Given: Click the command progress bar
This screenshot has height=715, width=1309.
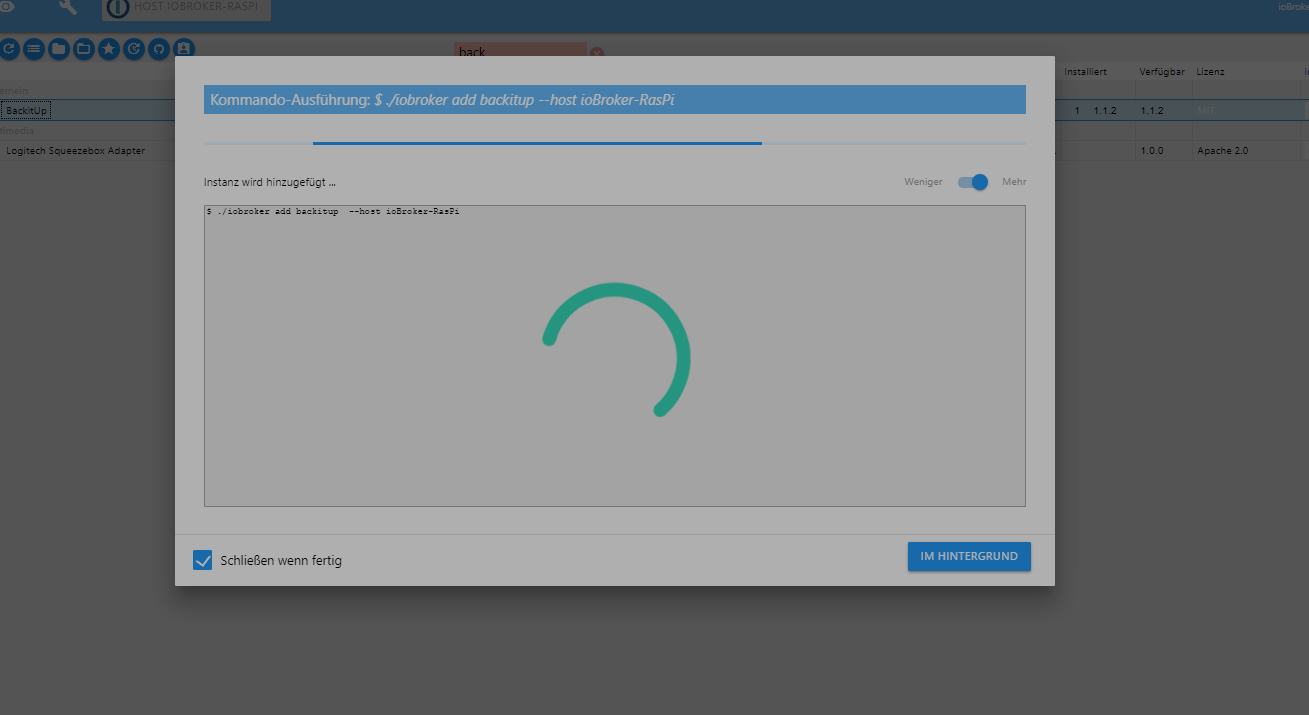Looking at the screenshot, I should [x=615, y=143].
